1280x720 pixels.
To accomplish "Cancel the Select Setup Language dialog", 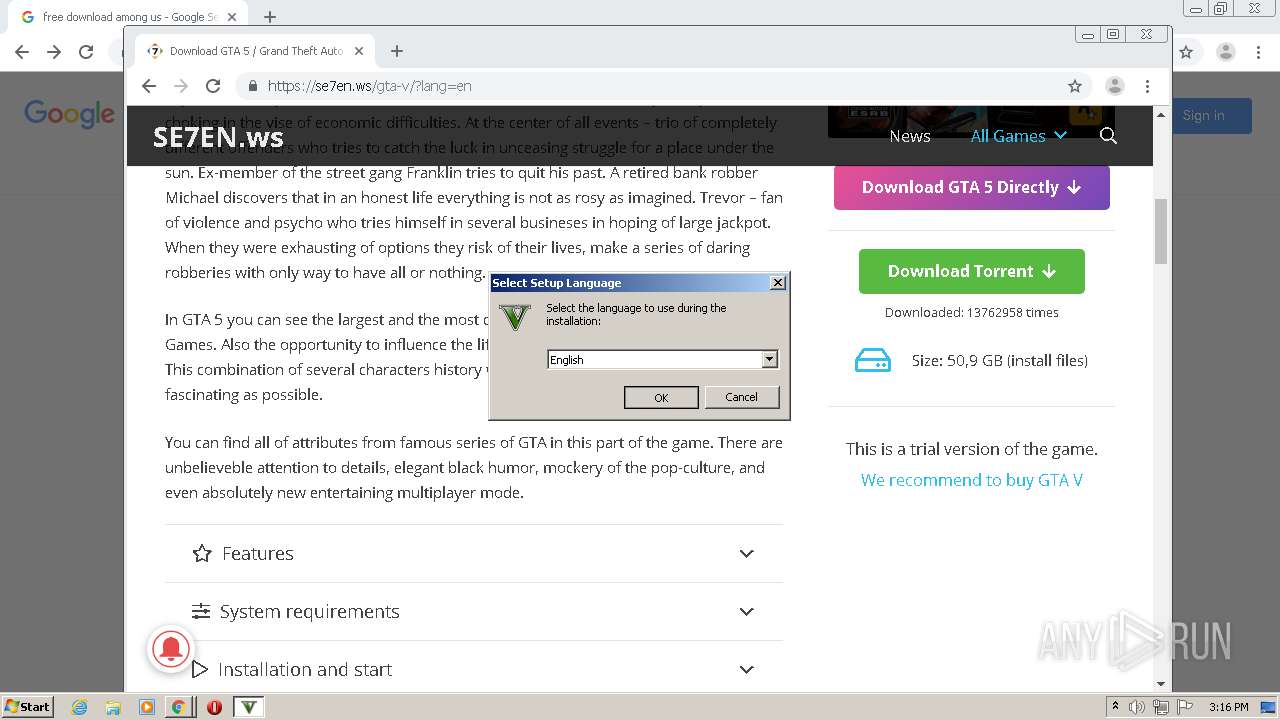I will tap(741, 397).
